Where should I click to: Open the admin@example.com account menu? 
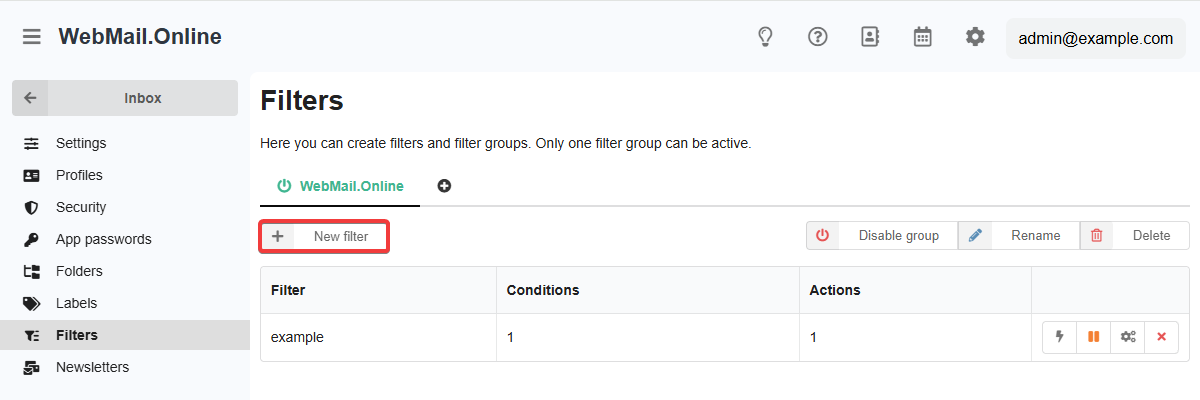pos(1095,39)
